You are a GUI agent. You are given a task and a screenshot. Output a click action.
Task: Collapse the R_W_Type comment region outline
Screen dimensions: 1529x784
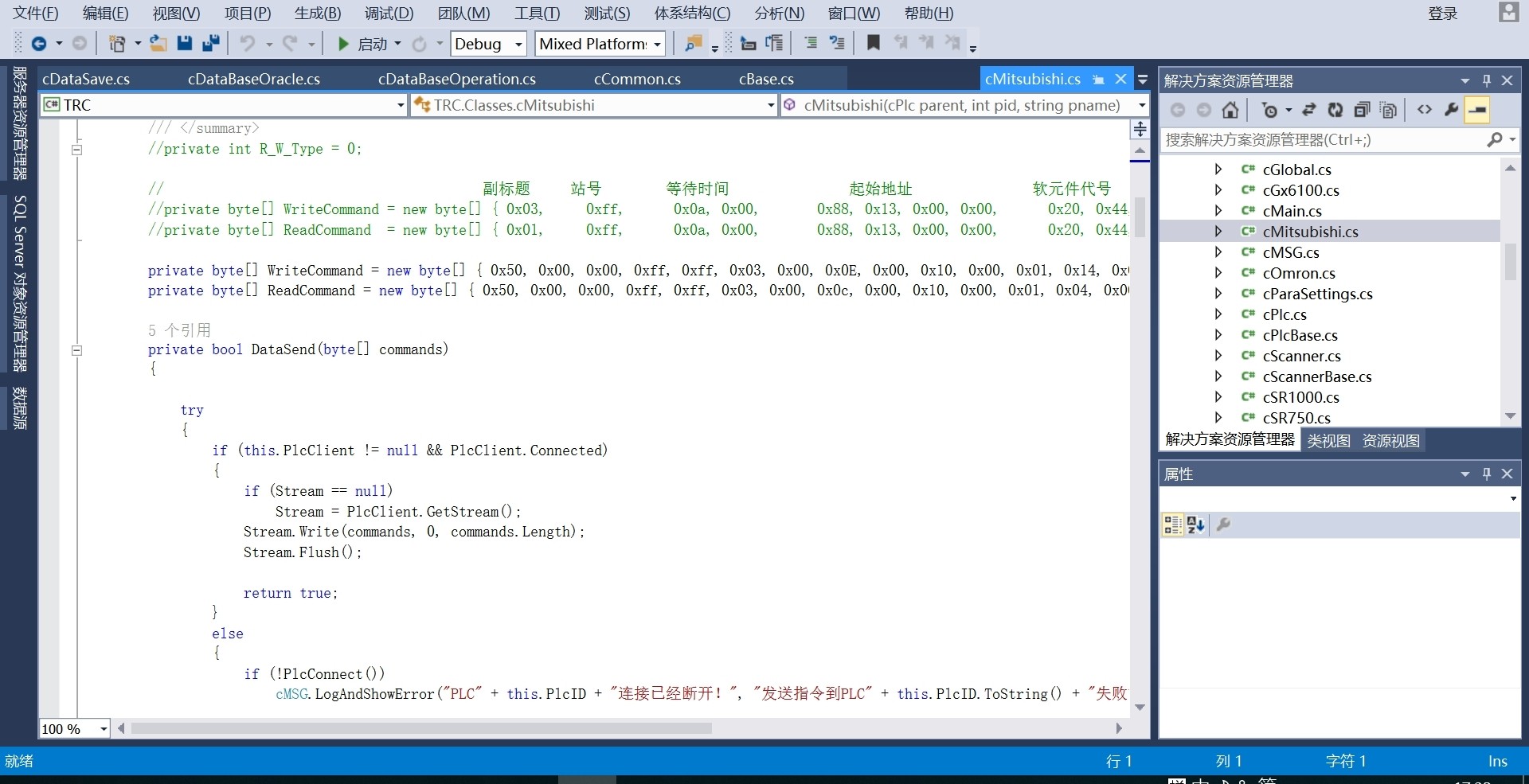pos(76,149)
